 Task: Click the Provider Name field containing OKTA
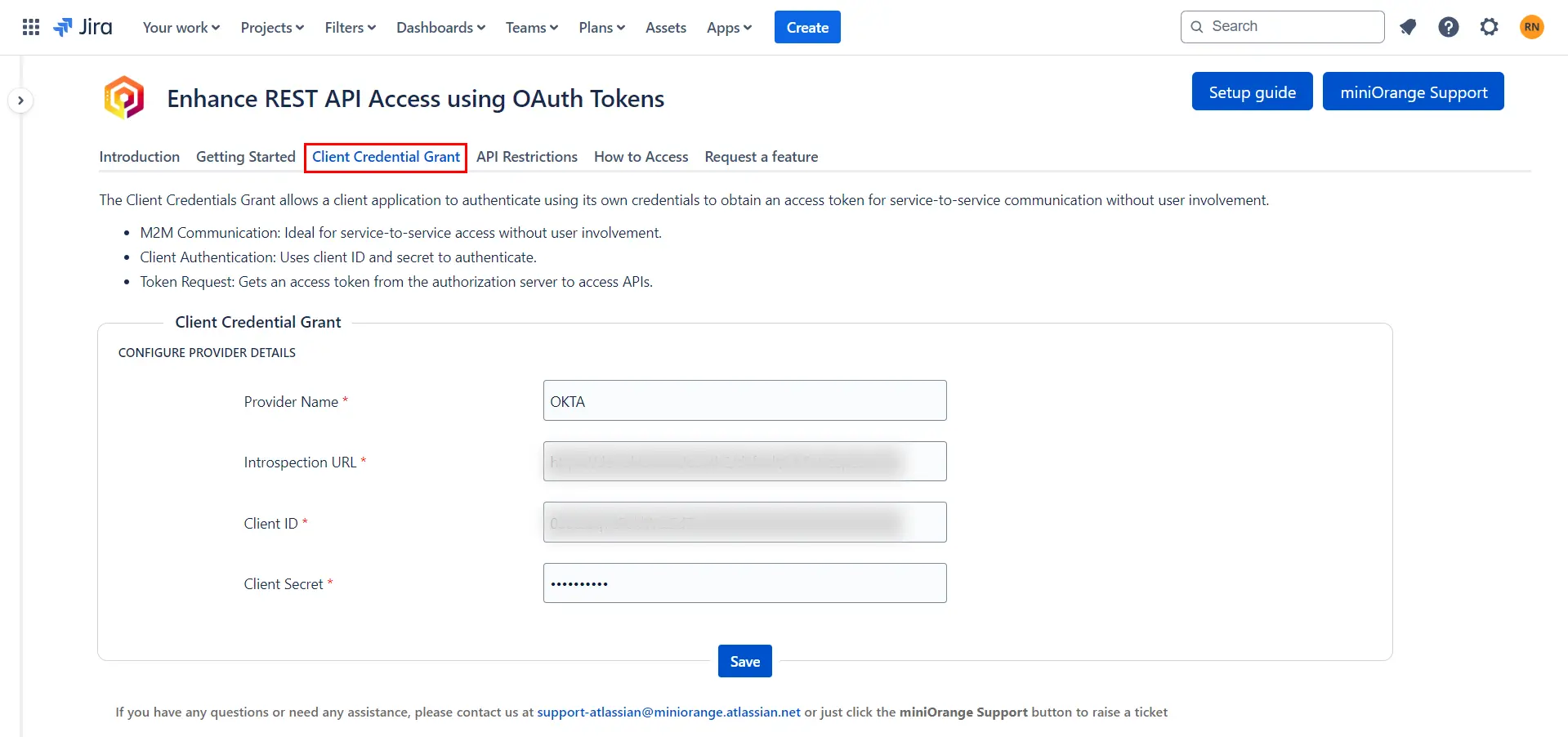point(745,400)
